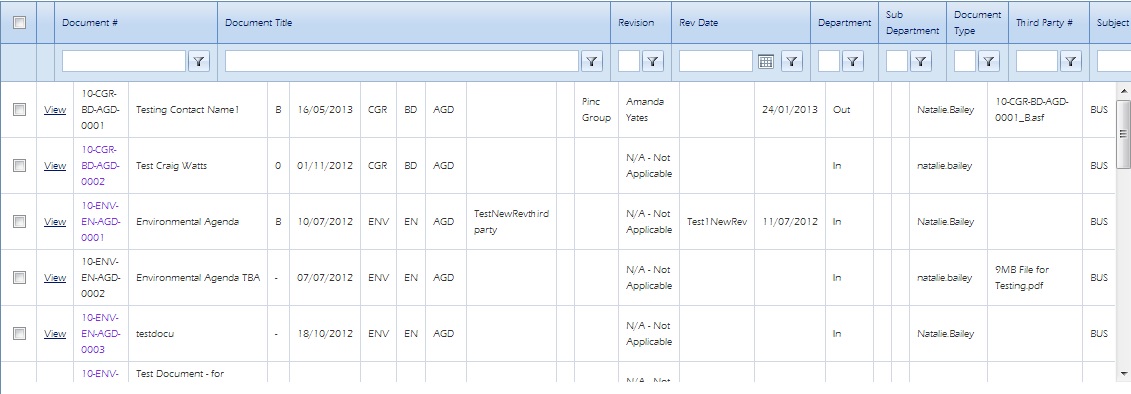Select document number 10-ENV-EN-AGD-0002 cell
Image resolution: width=1131 pixels, height=394 pixels.
(101, 278)
